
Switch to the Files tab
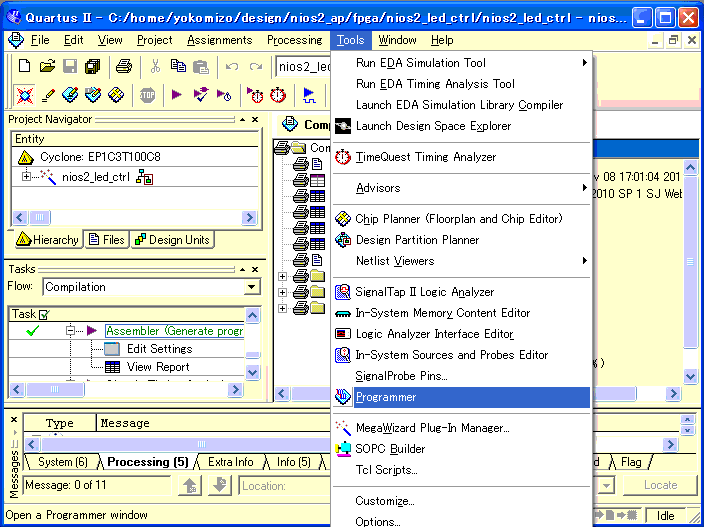107,240
